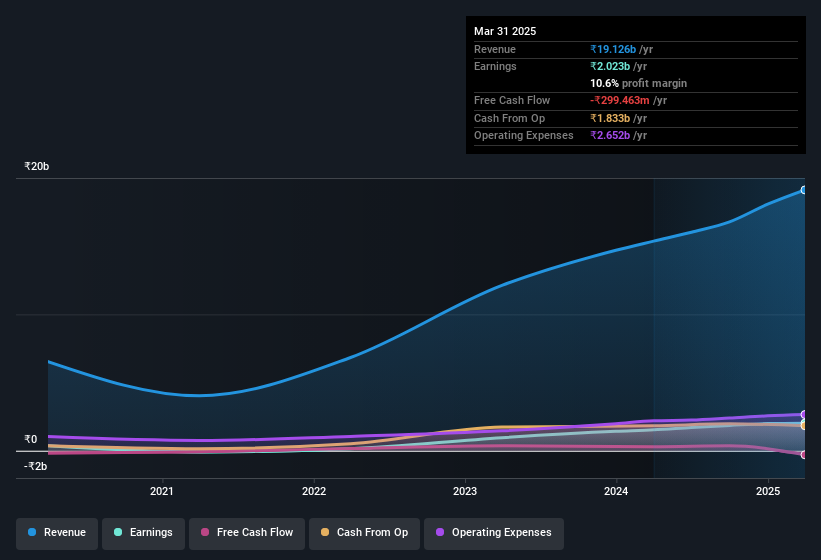Toggle the Cash From Op legend button
This screenshot has width=821, height=560.
point(364,533)
